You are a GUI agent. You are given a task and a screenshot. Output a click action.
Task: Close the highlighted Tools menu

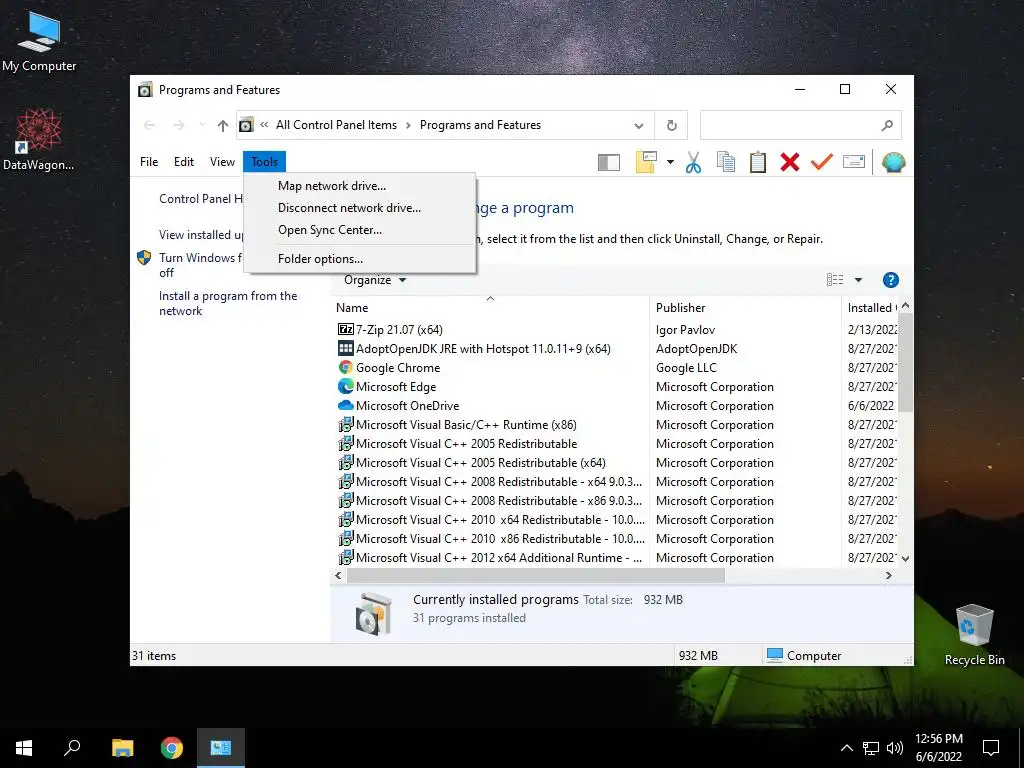point(264,162)
